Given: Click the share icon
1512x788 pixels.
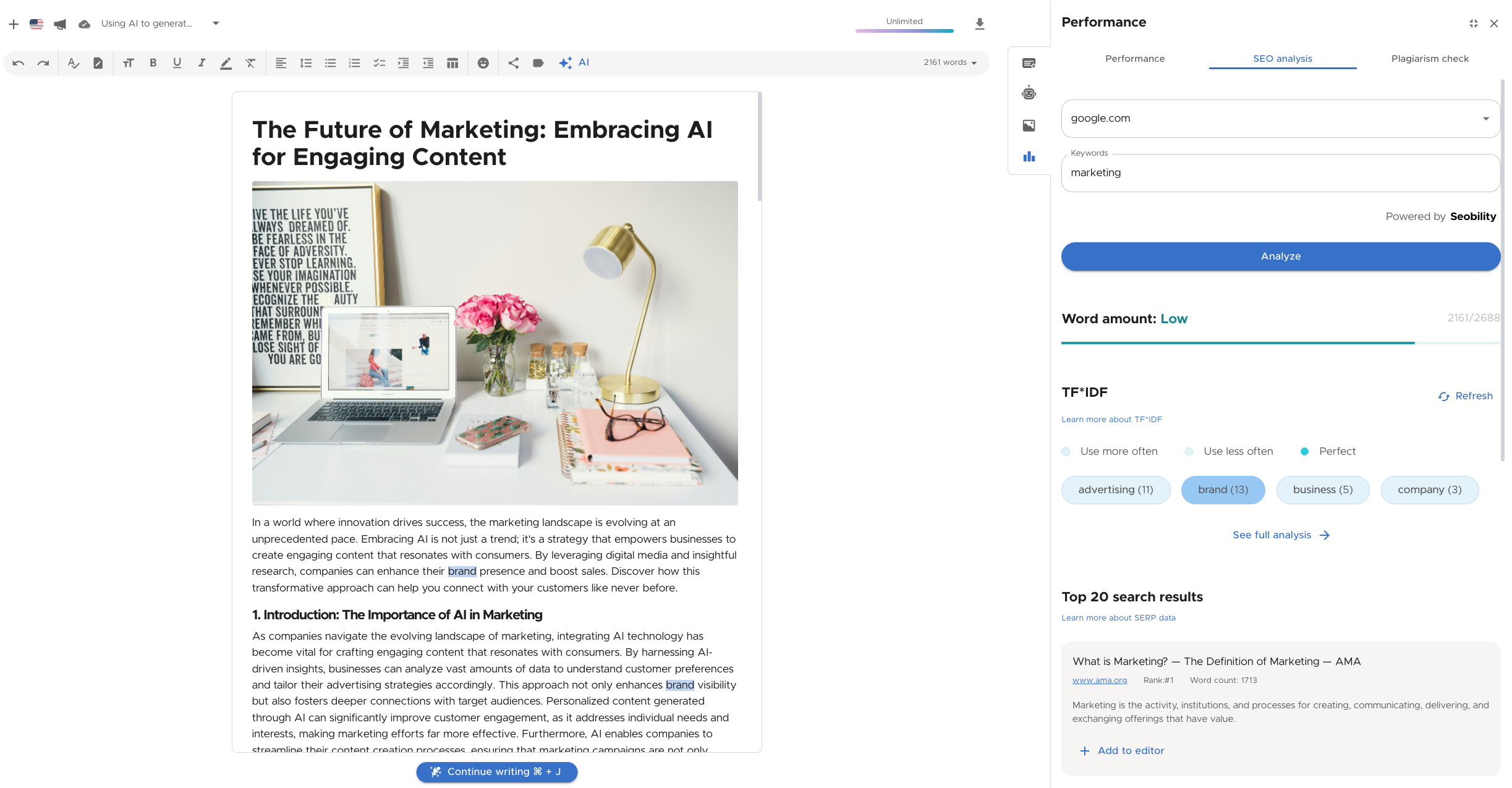Looking at the screenshot, I should [x=514, y=63].
